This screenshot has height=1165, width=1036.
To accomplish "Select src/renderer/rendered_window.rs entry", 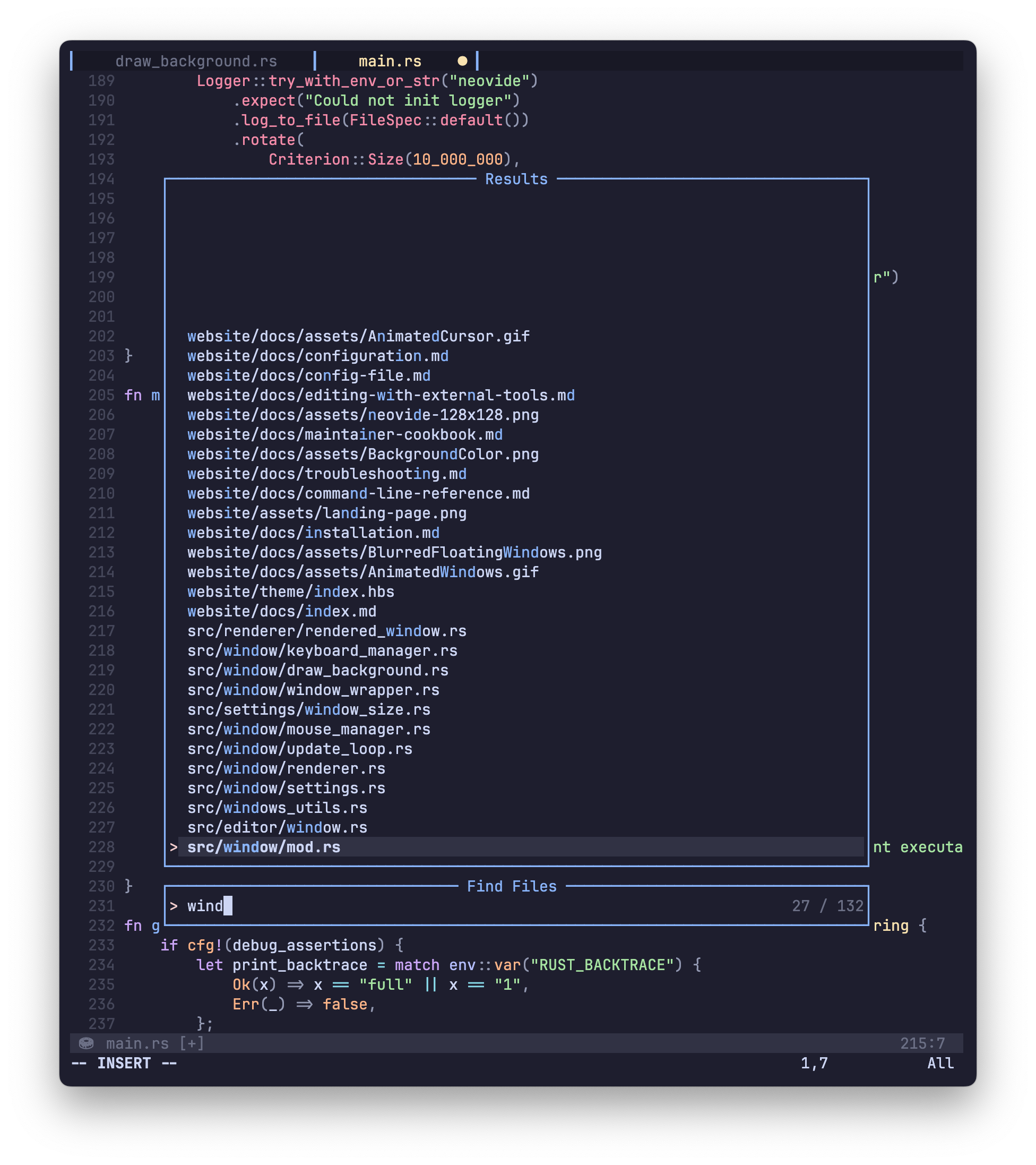I will tap(327, 631).
